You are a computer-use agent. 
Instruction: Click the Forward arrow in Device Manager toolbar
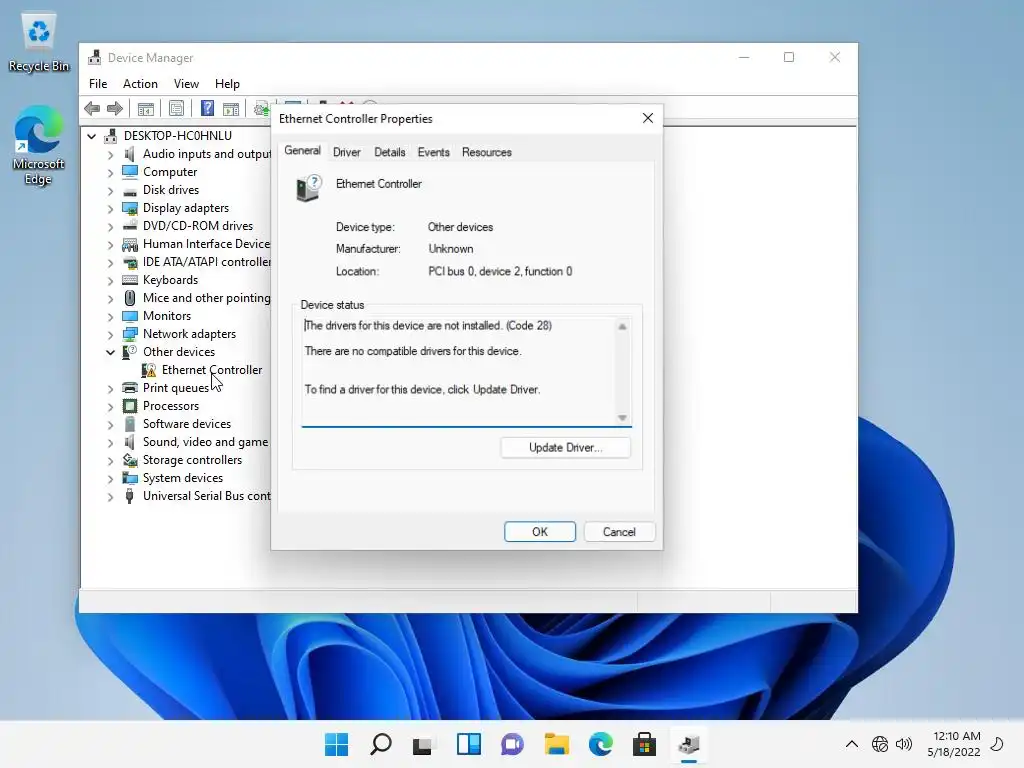pos(114,108)
